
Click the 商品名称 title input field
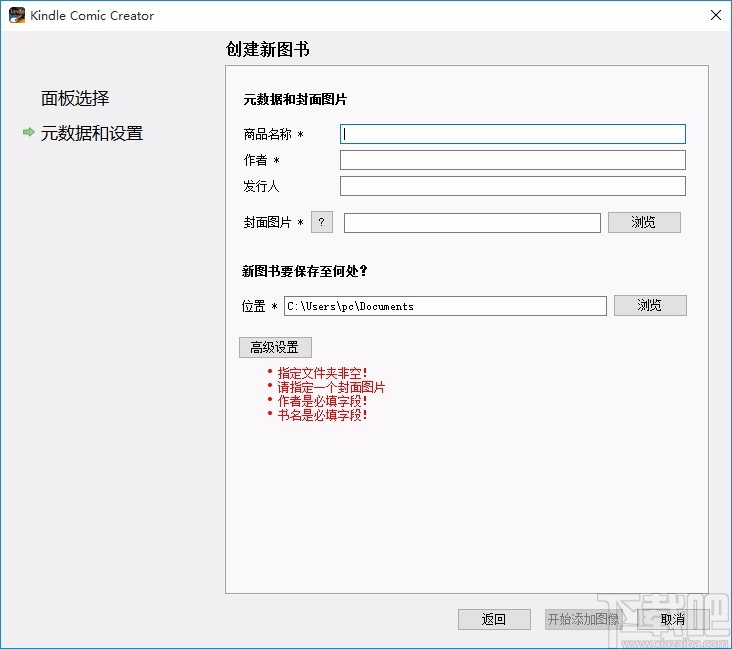(x=513, y=134)
